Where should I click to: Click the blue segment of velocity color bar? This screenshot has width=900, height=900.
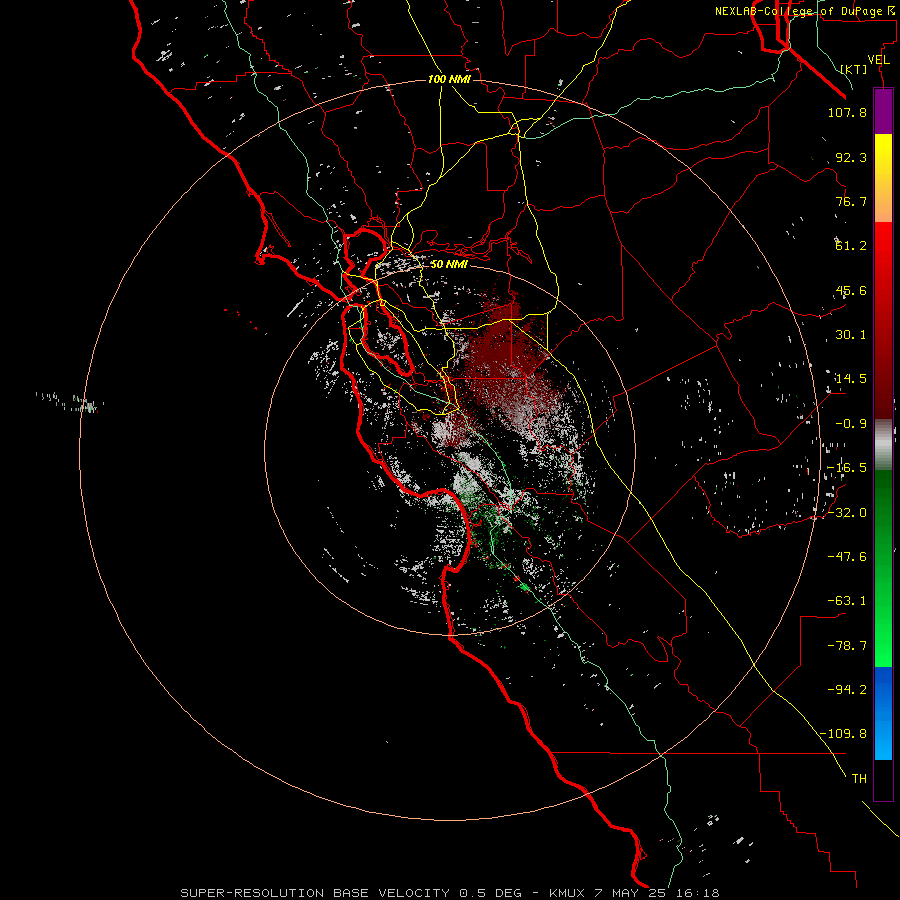(883, 713)
